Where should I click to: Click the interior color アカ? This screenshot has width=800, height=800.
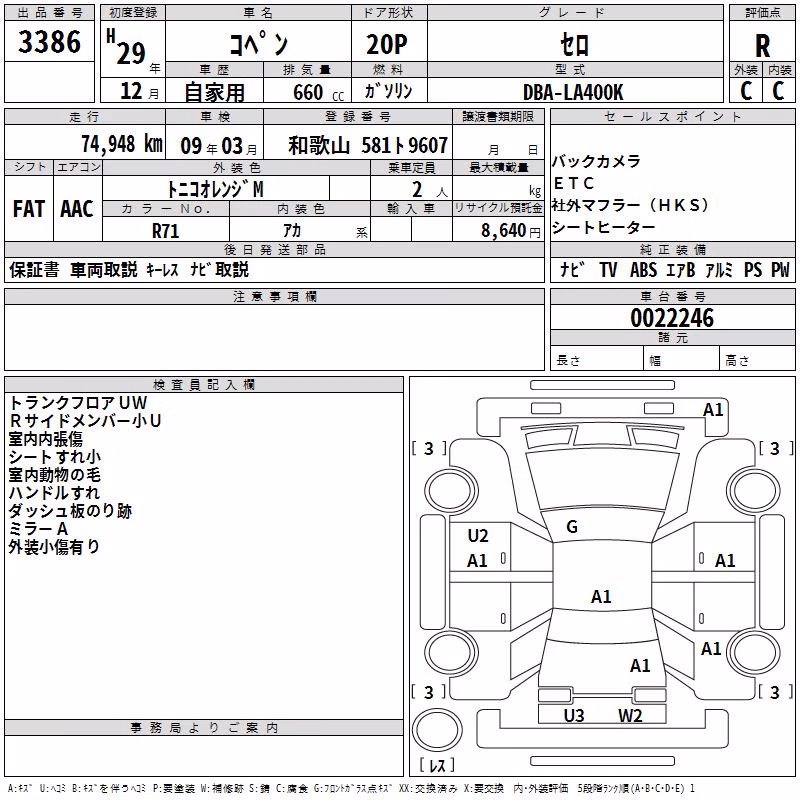pos(292,231)
